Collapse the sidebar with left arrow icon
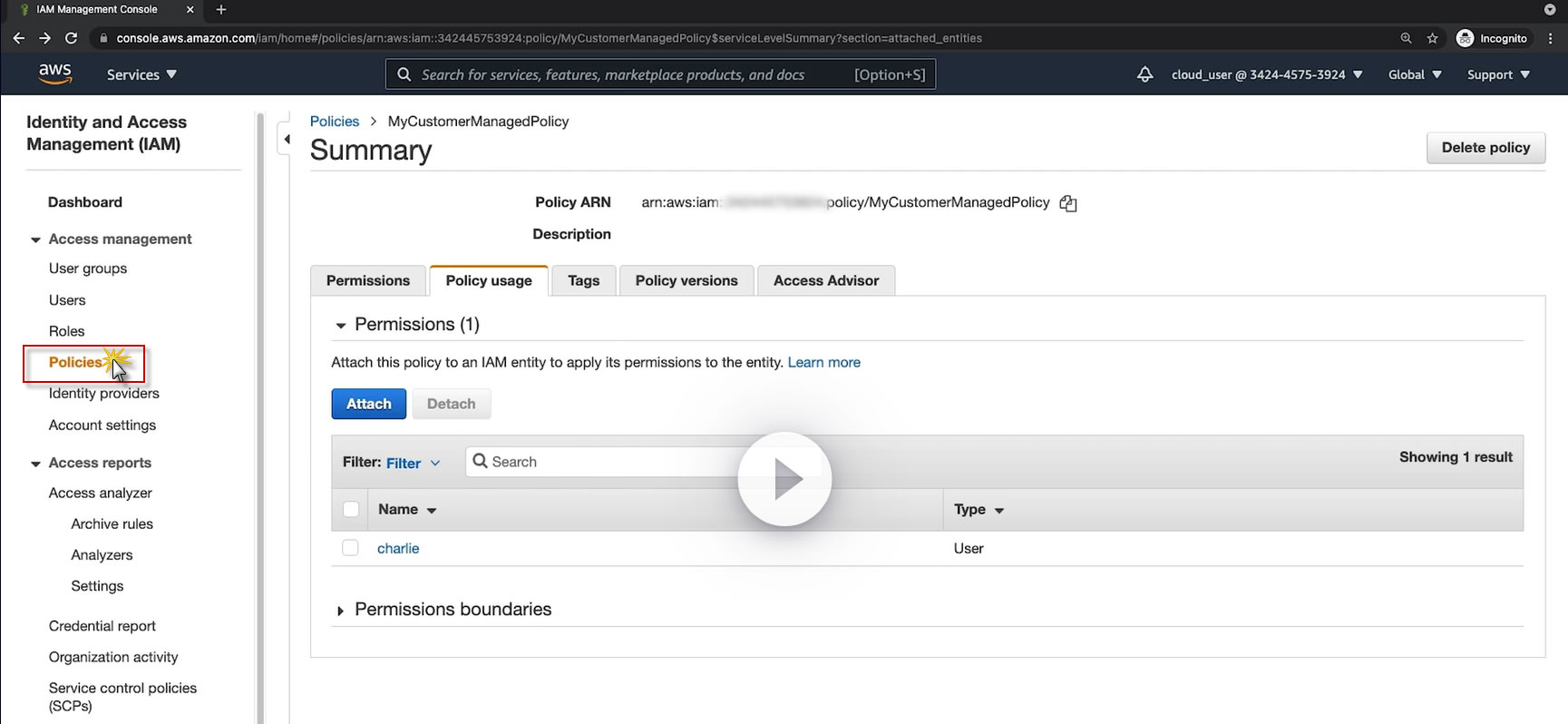1568x724 pixels. [287, 139]
